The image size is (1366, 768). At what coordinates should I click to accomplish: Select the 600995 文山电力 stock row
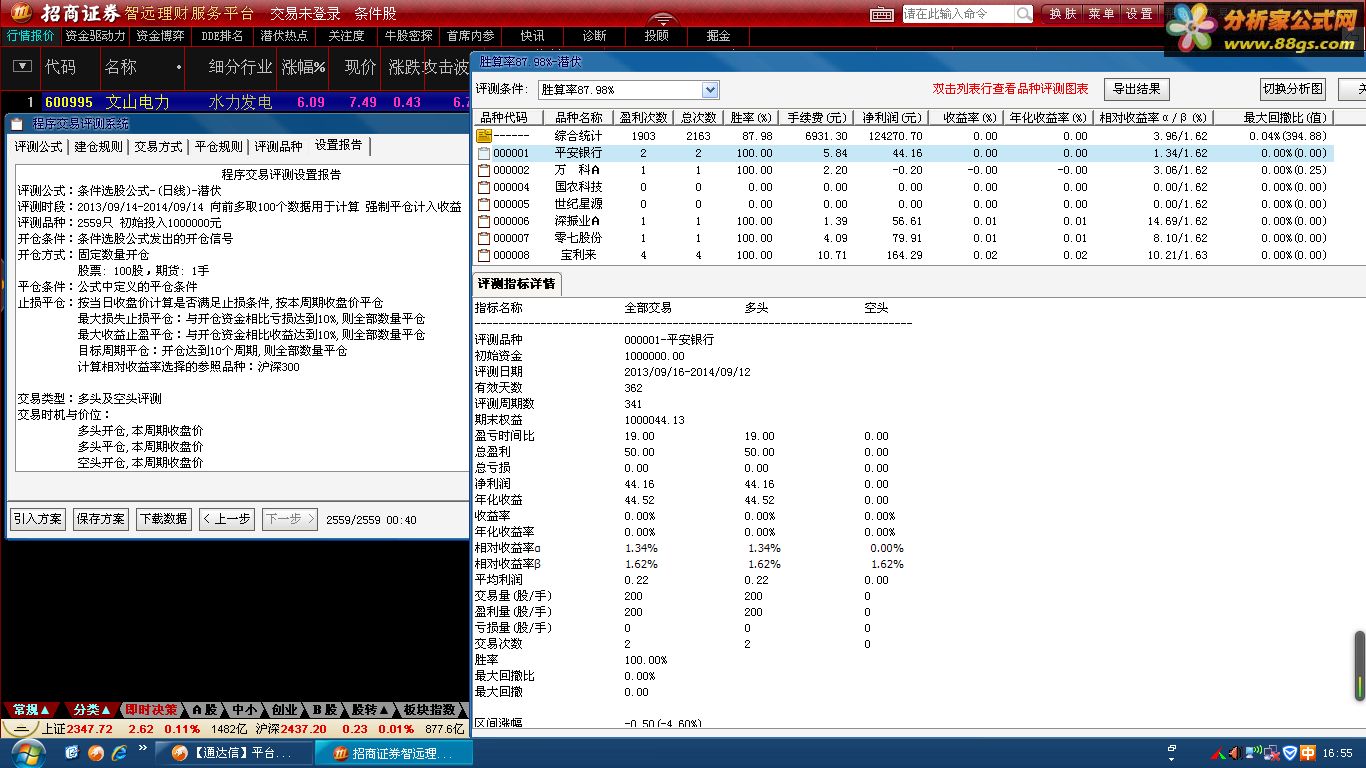pyautogui.click(x=237, y=102)
